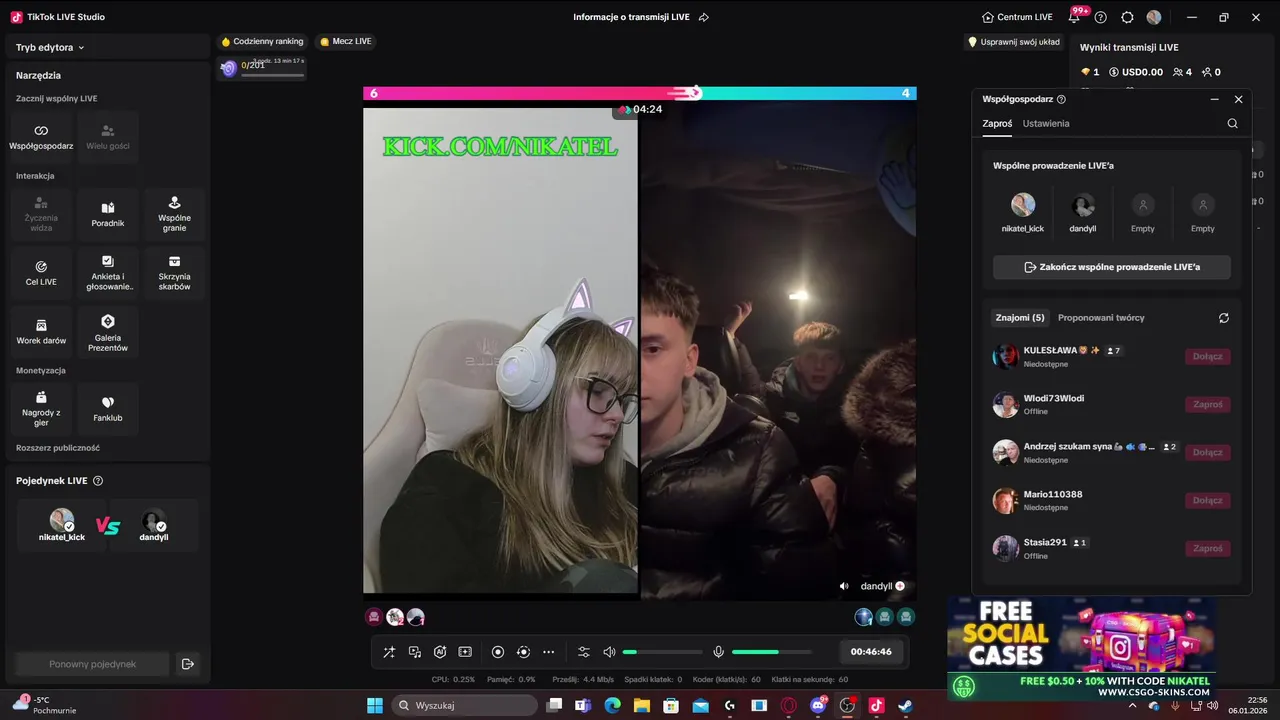Open Nagrody z gier tool
The width and height of the screenshot is (1280, 720).
tap(41, 409)
